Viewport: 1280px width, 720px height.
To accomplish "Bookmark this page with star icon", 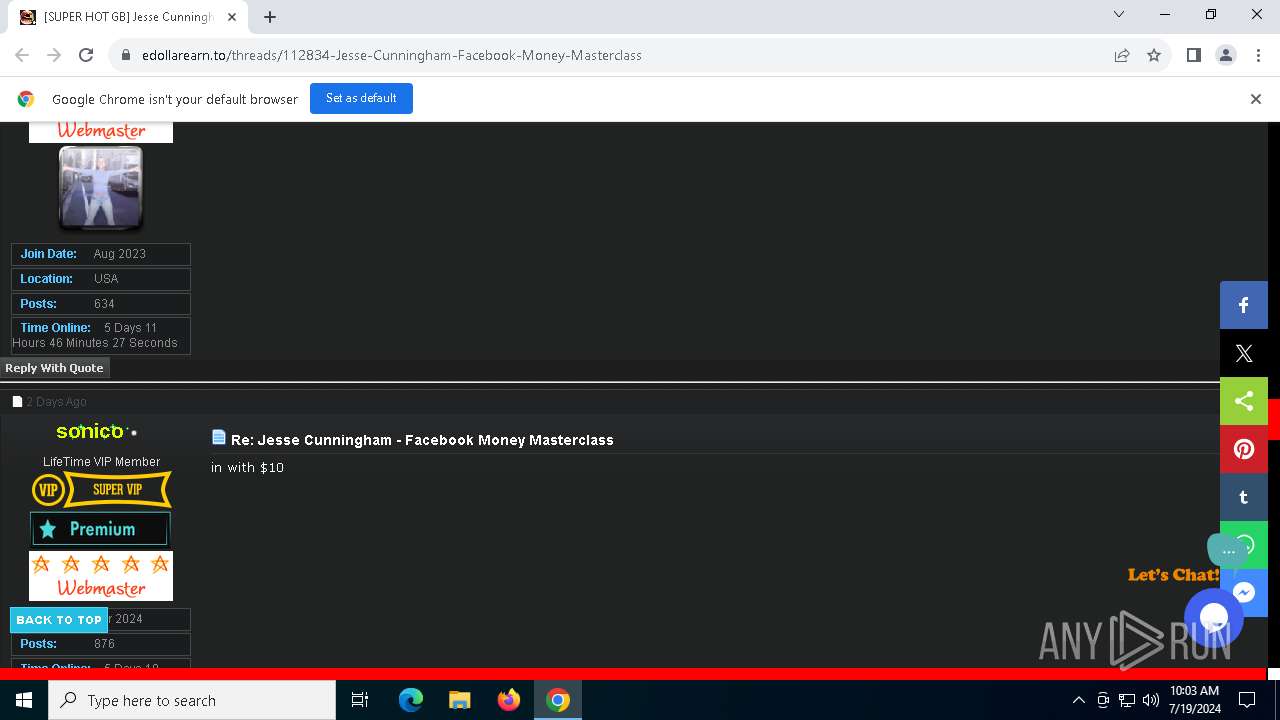I will (x=1154, y=55).
